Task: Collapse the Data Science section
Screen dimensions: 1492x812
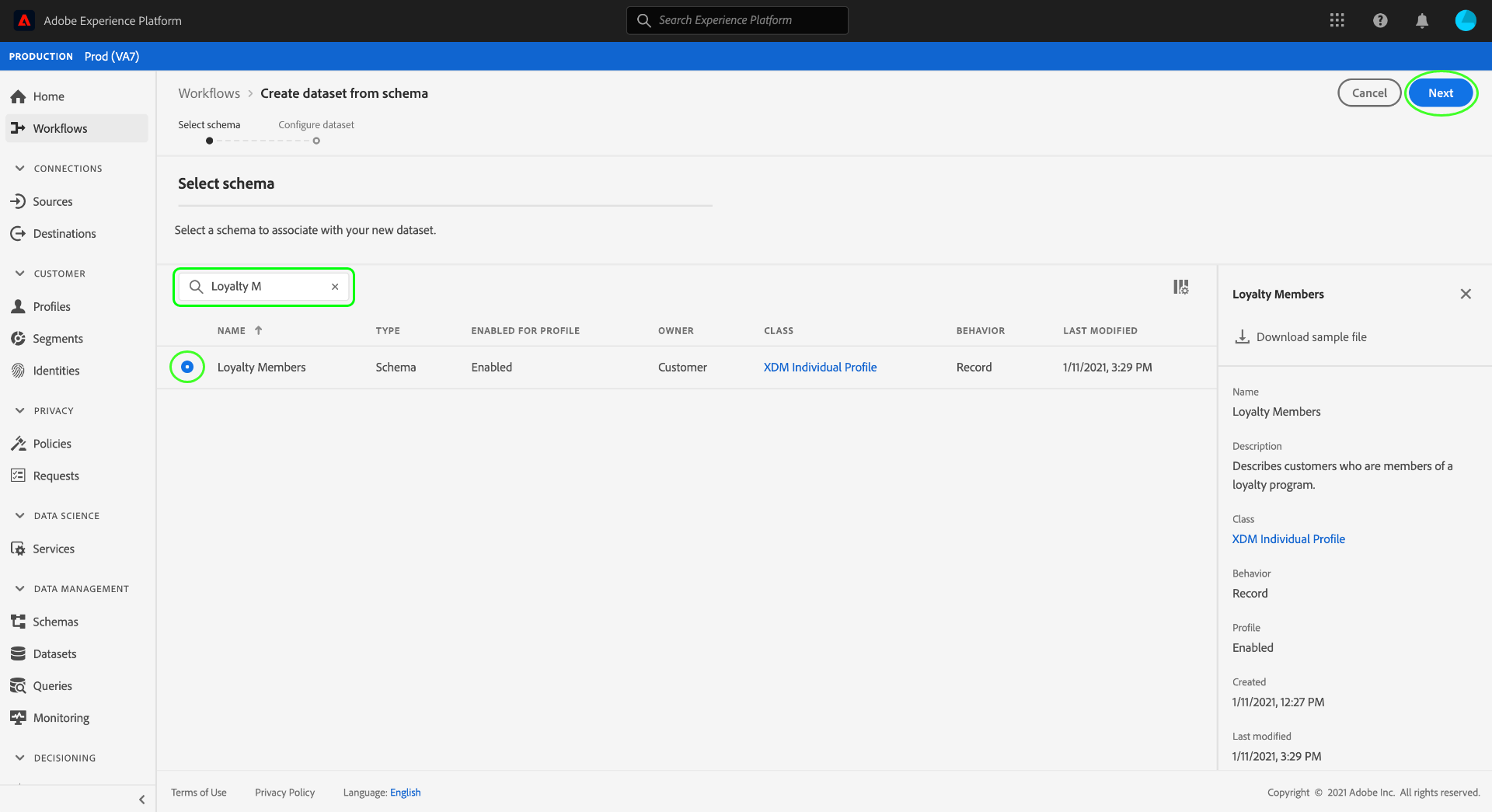Action: (20, 515)
